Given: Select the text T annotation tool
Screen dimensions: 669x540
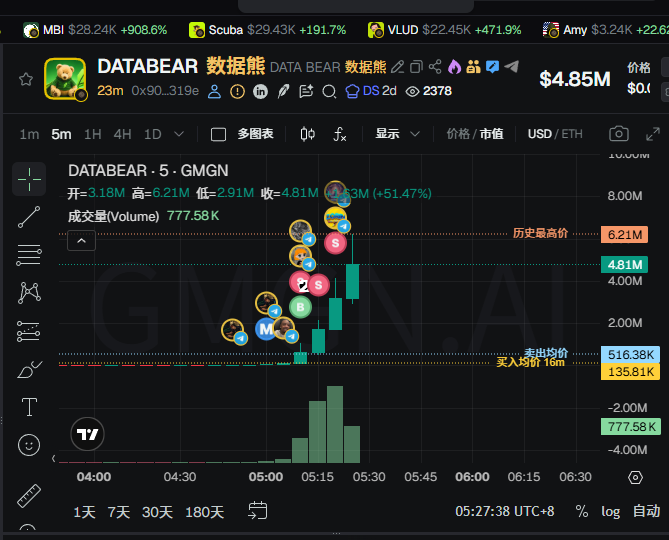Looking at the screenshot, I should (x=29, y=407).
